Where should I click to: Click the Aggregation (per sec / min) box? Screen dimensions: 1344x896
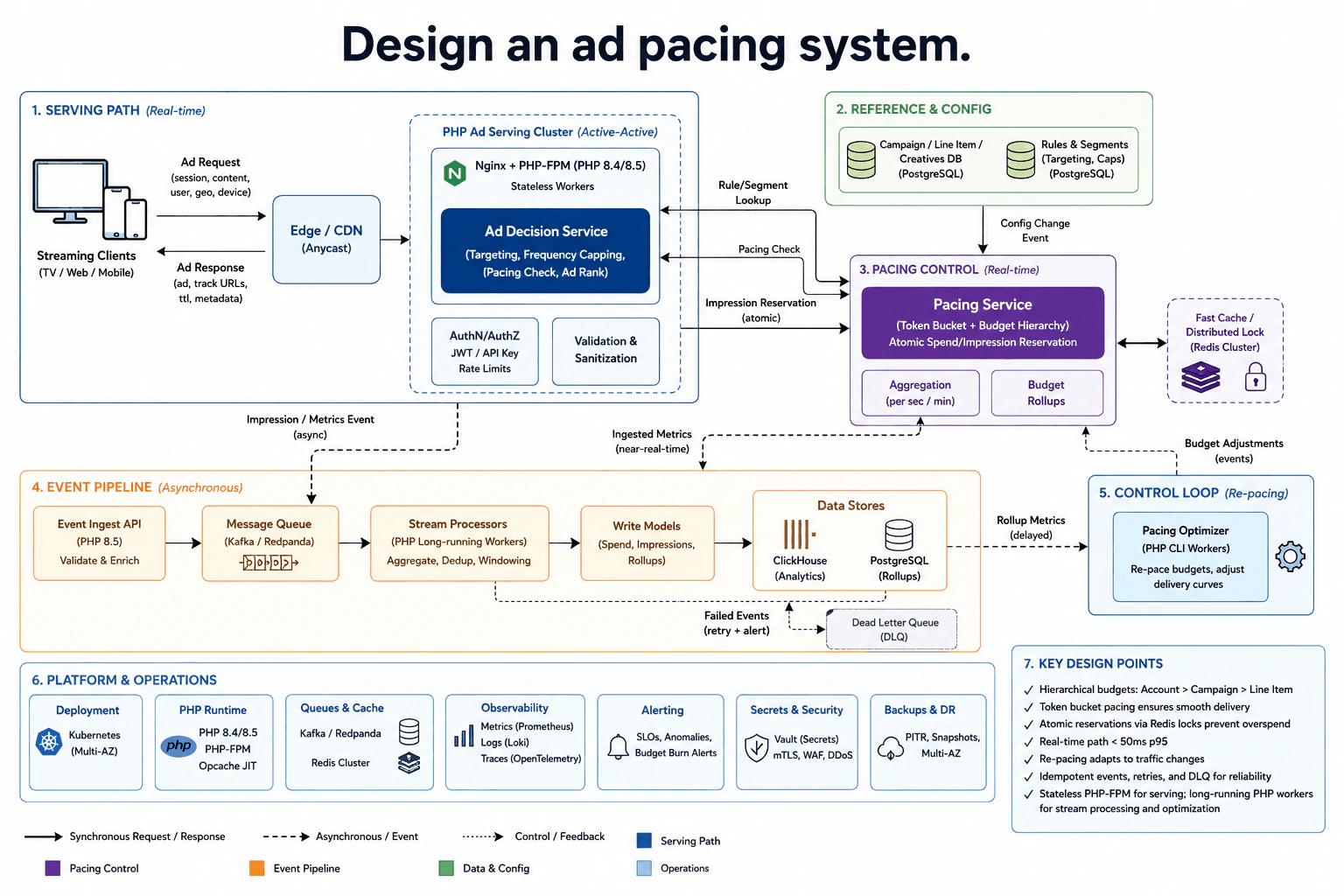click(x=920, y=393)
